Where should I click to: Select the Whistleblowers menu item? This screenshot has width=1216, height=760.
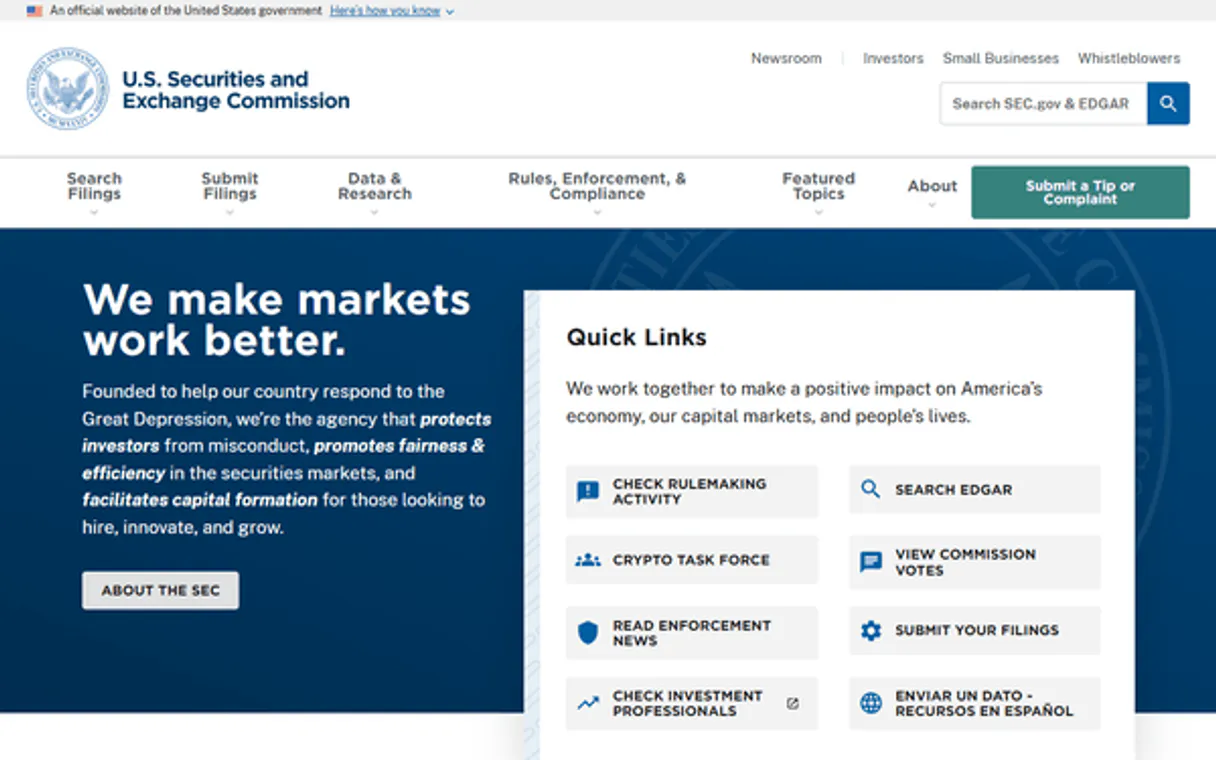click(x=1128, y=58)
